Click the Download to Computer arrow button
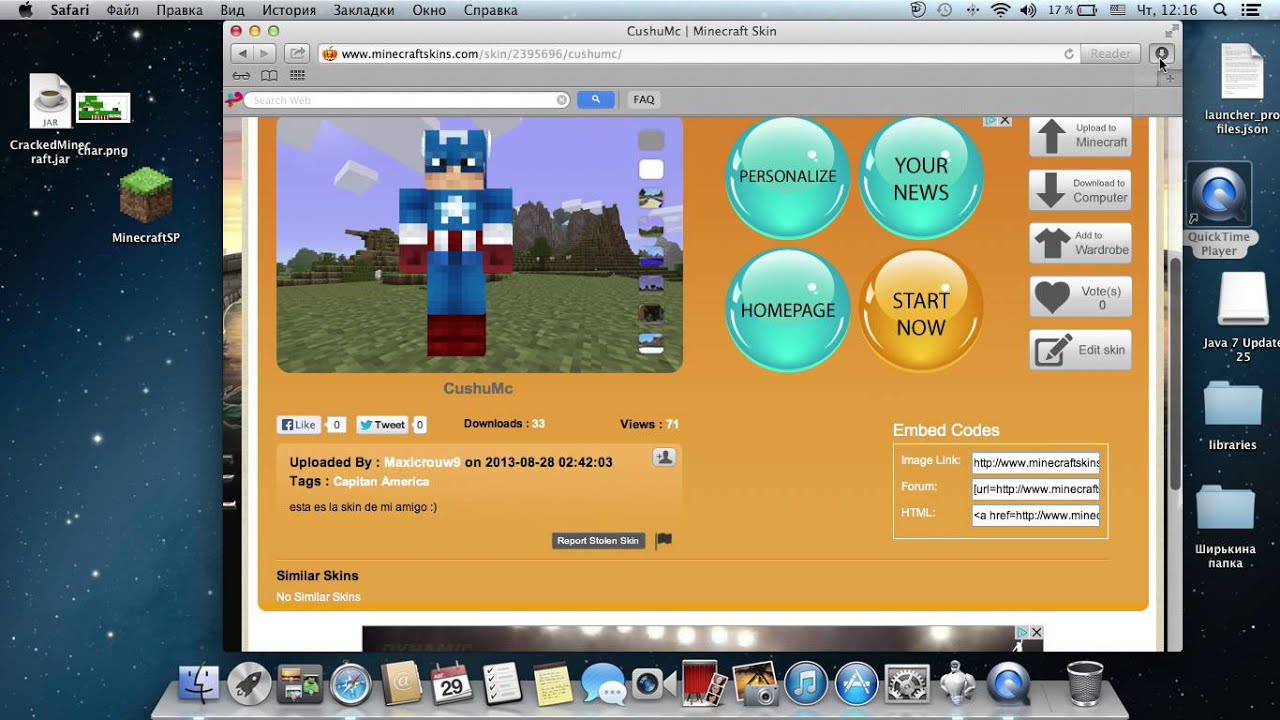This screenshot has height=720, width=1280. point(1080,190)
